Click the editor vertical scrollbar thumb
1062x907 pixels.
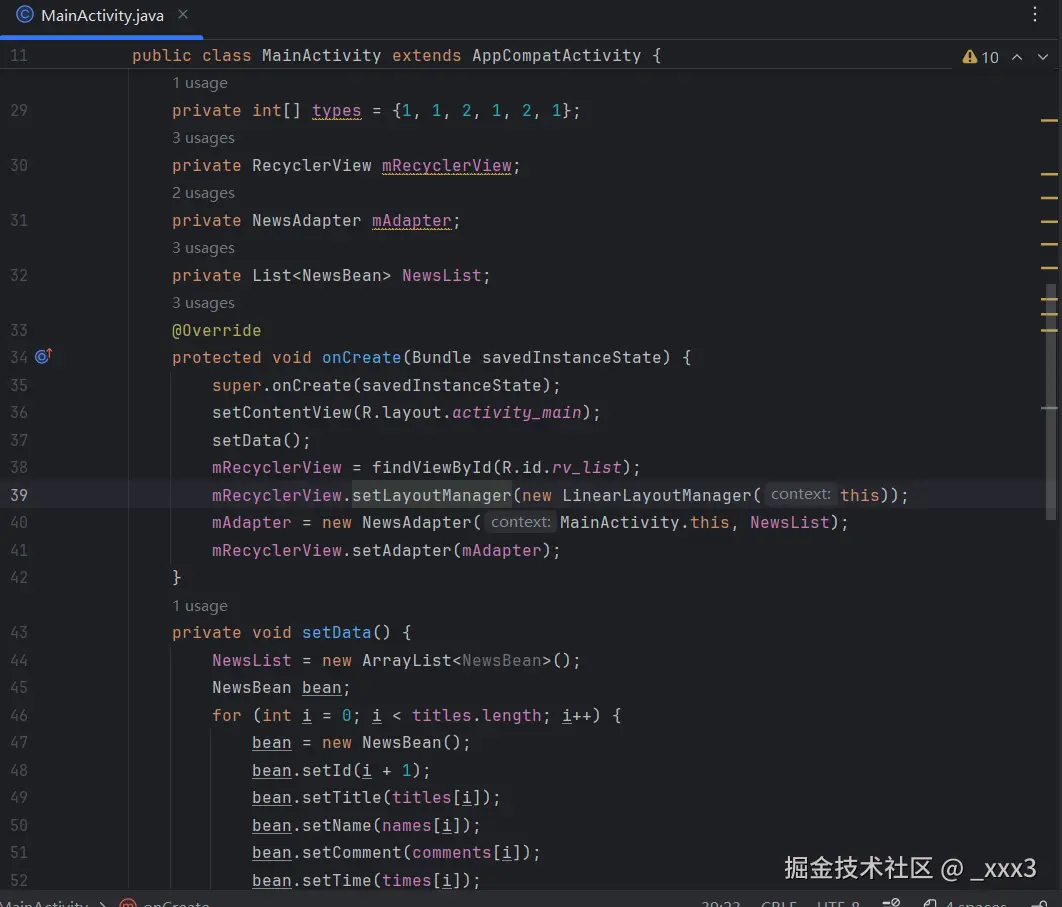point(1050,402)
